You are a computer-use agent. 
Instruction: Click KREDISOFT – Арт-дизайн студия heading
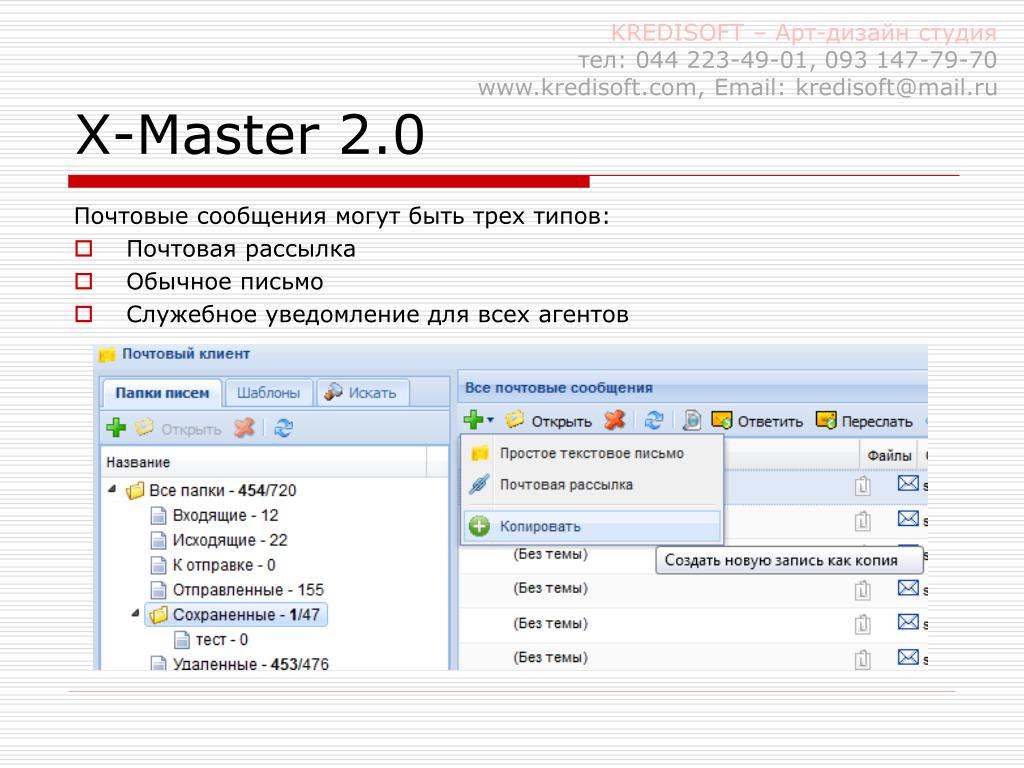[804, 32]
